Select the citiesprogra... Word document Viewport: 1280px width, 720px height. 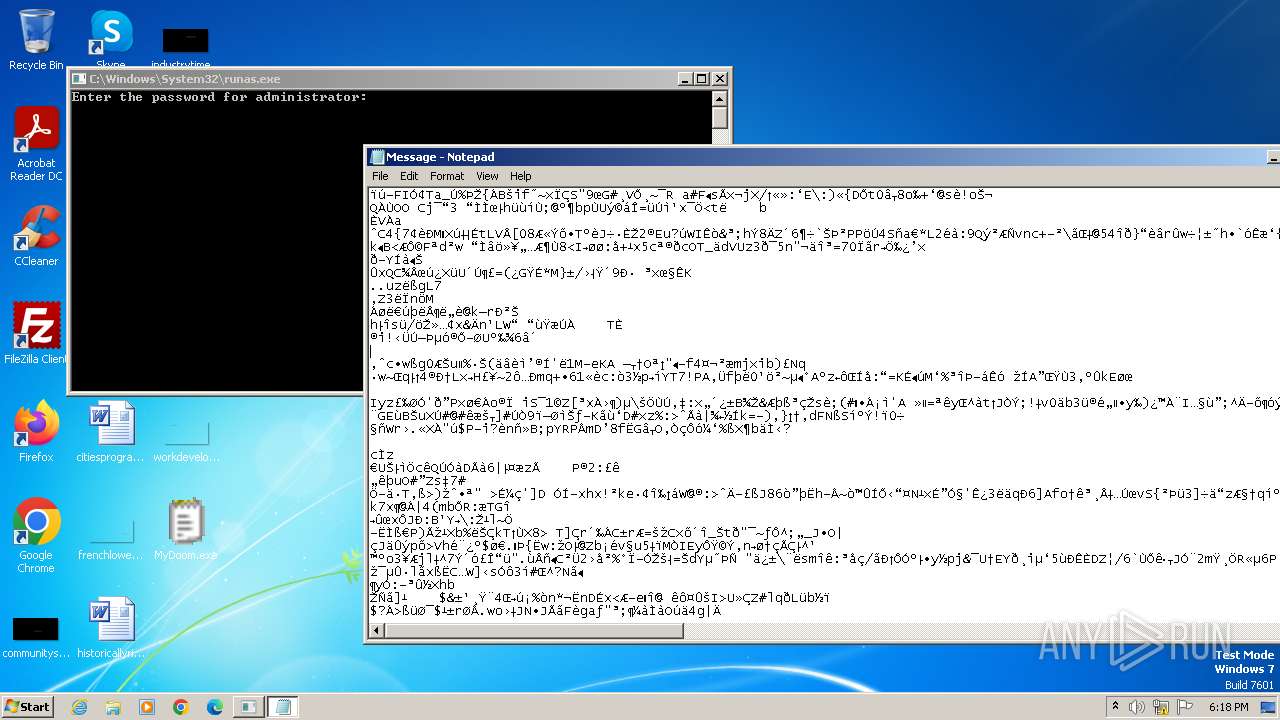(x=110, y=431)
